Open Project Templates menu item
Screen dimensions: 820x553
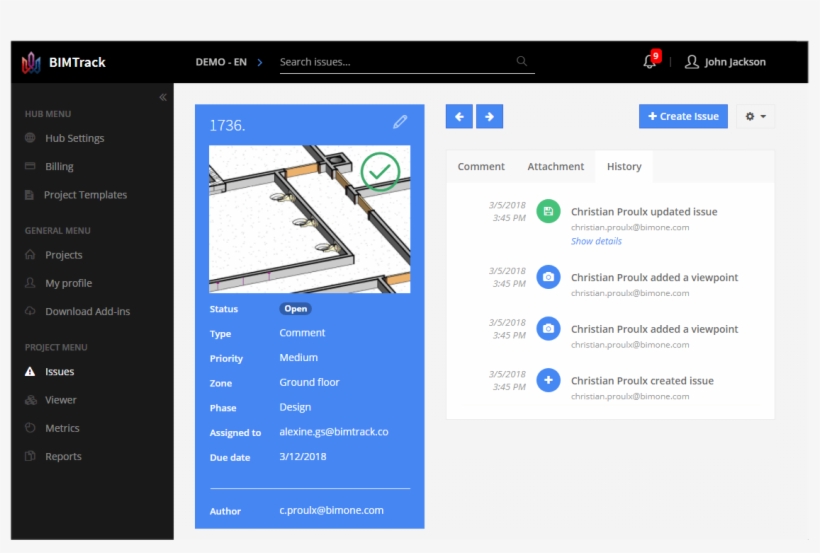point(86,195)
